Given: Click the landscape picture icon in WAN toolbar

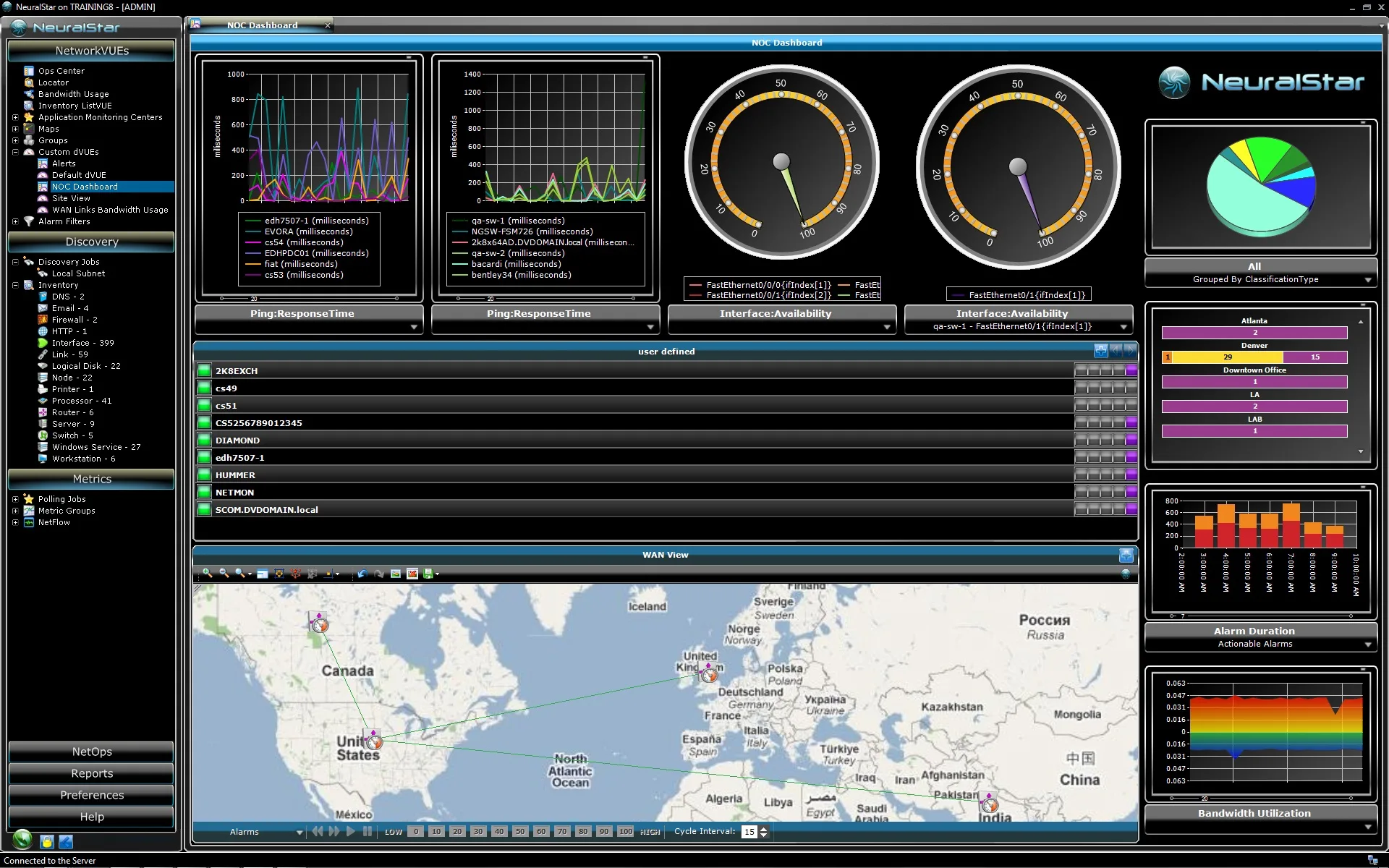Looking at the screenshot, I should coord(396,574).
